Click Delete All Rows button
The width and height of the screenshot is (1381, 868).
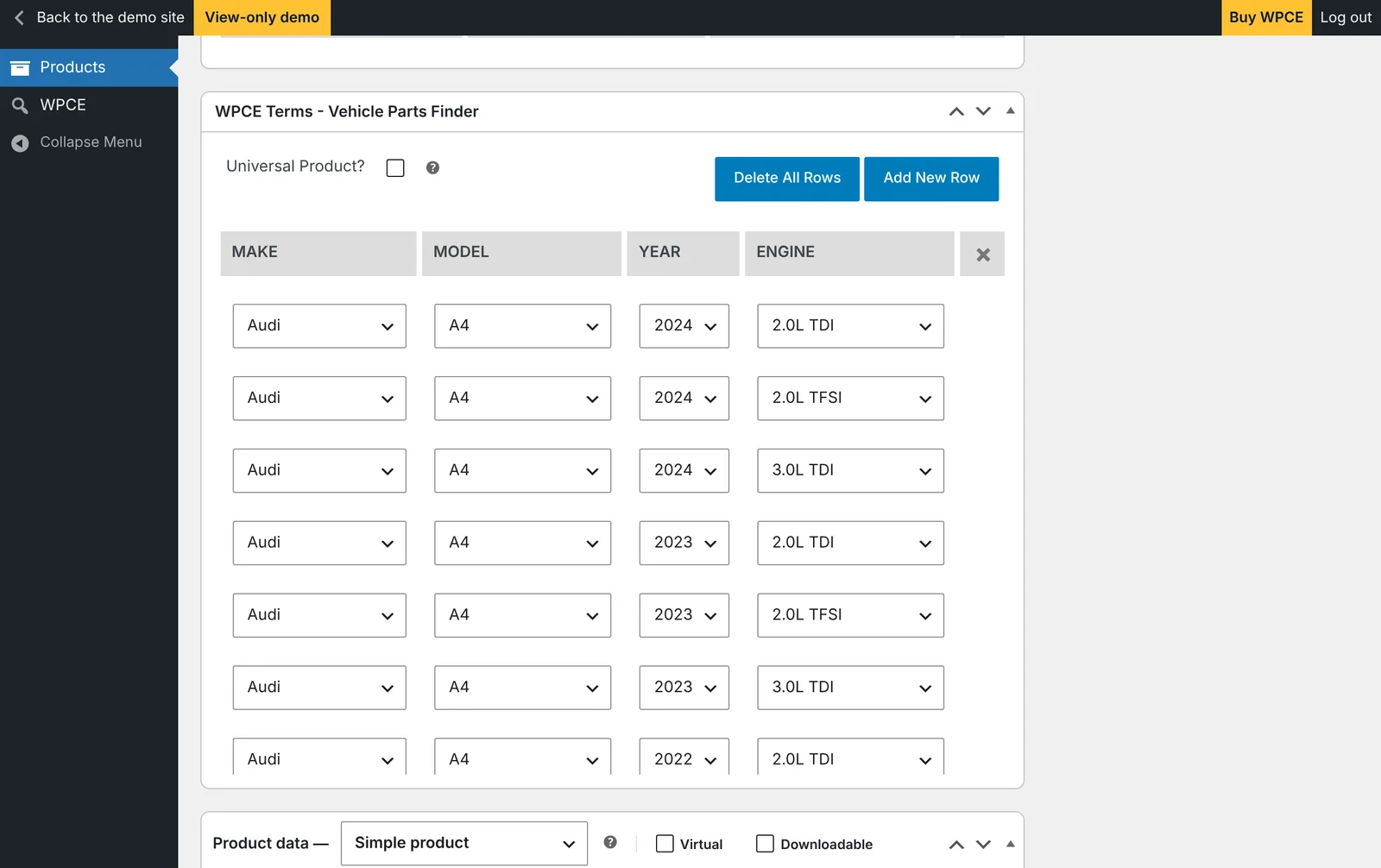787,179
